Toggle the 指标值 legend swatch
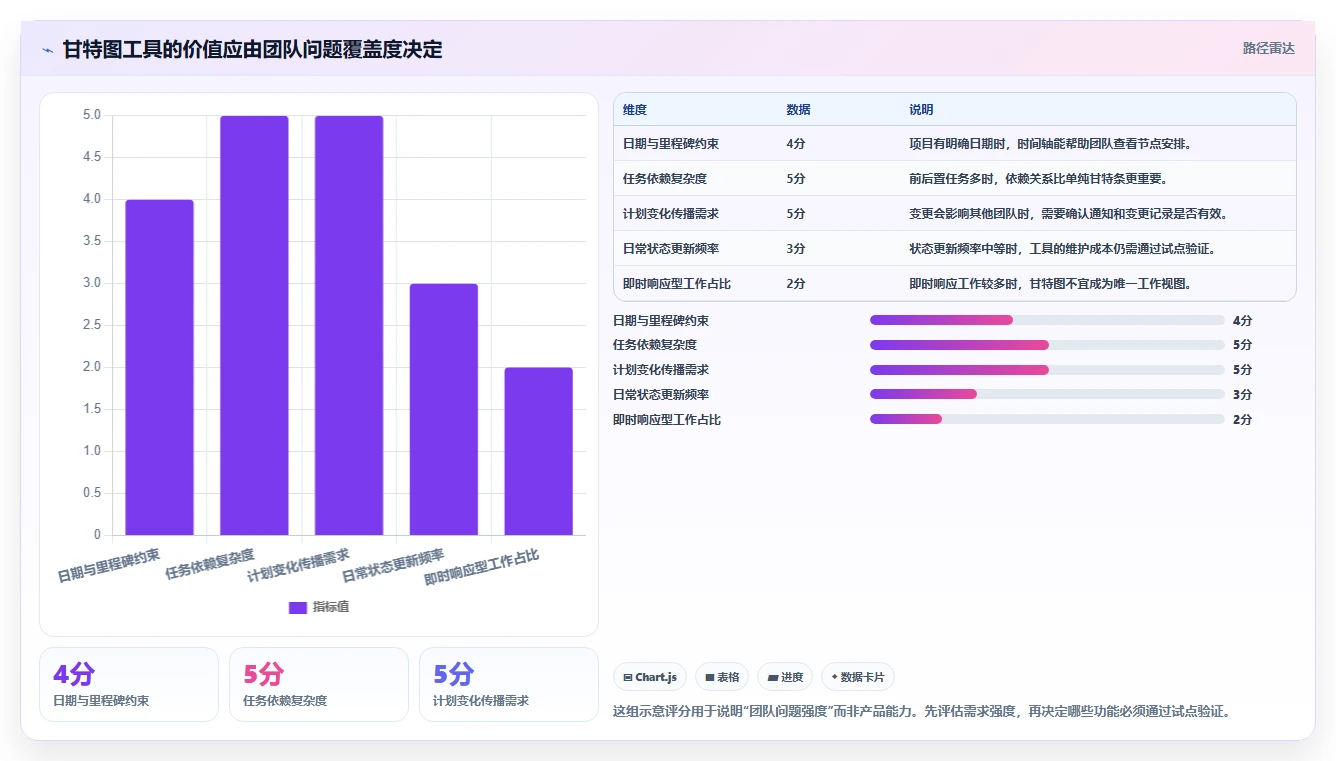1336x761 pixels. tap(298, 607)
